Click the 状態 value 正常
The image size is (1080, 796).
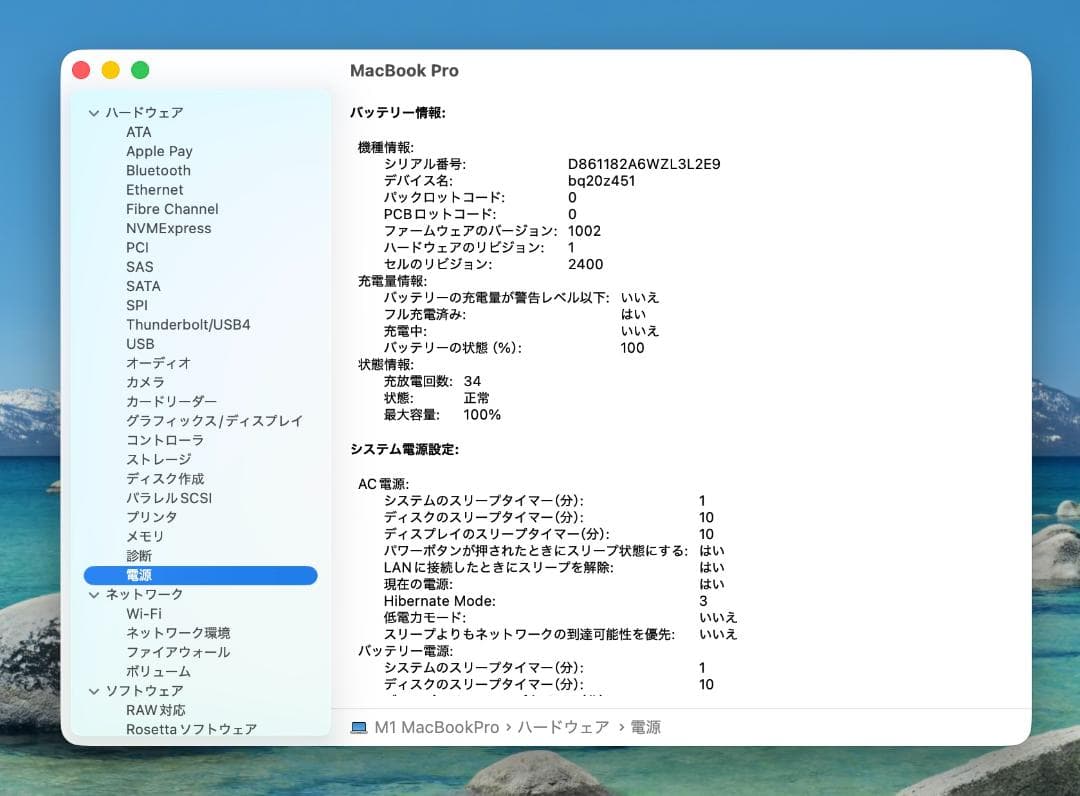[x=477, y=398]
